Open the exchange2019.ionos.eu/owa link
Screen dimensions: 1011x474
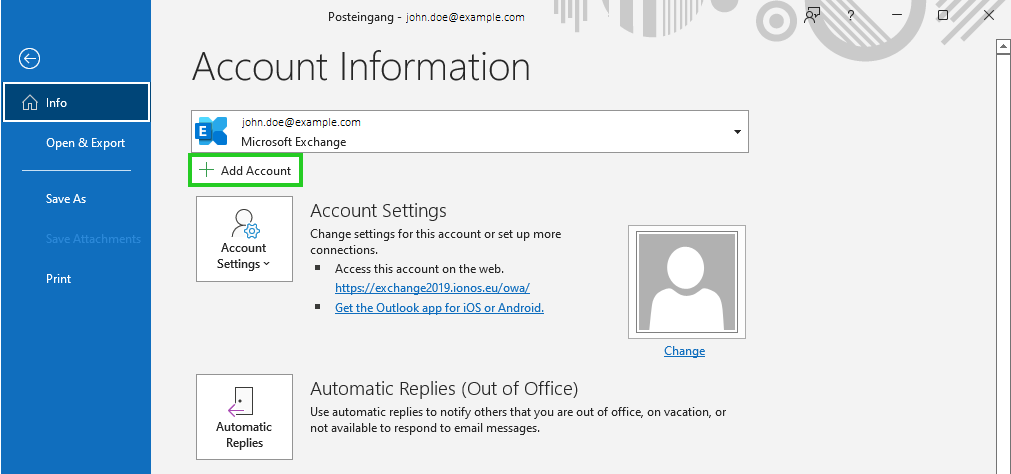tap(432, 288)
